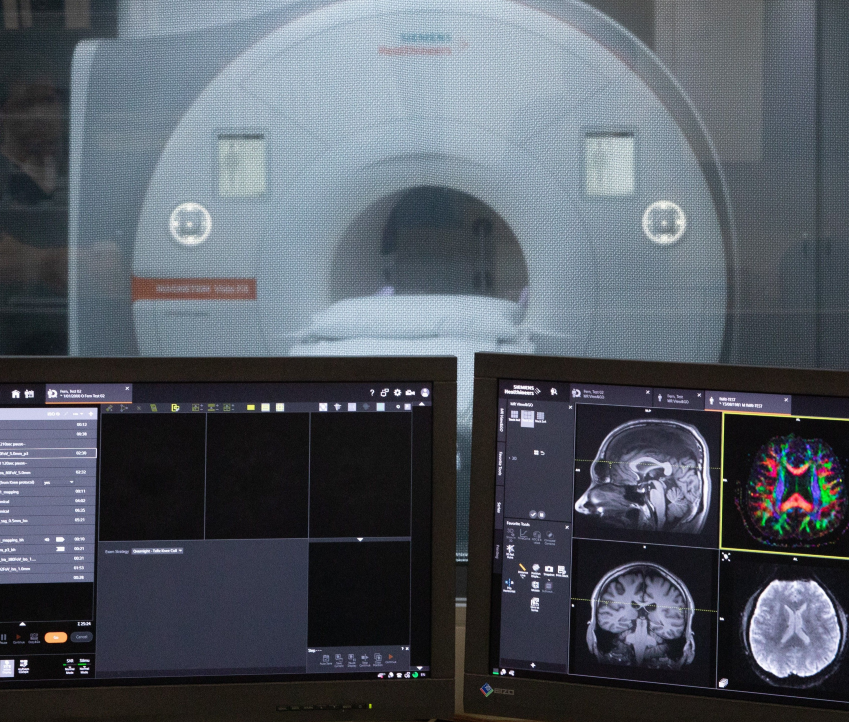The height and width of the screenshot is (722, 849).
Task: Click the orange Go button
Action: 56,638
